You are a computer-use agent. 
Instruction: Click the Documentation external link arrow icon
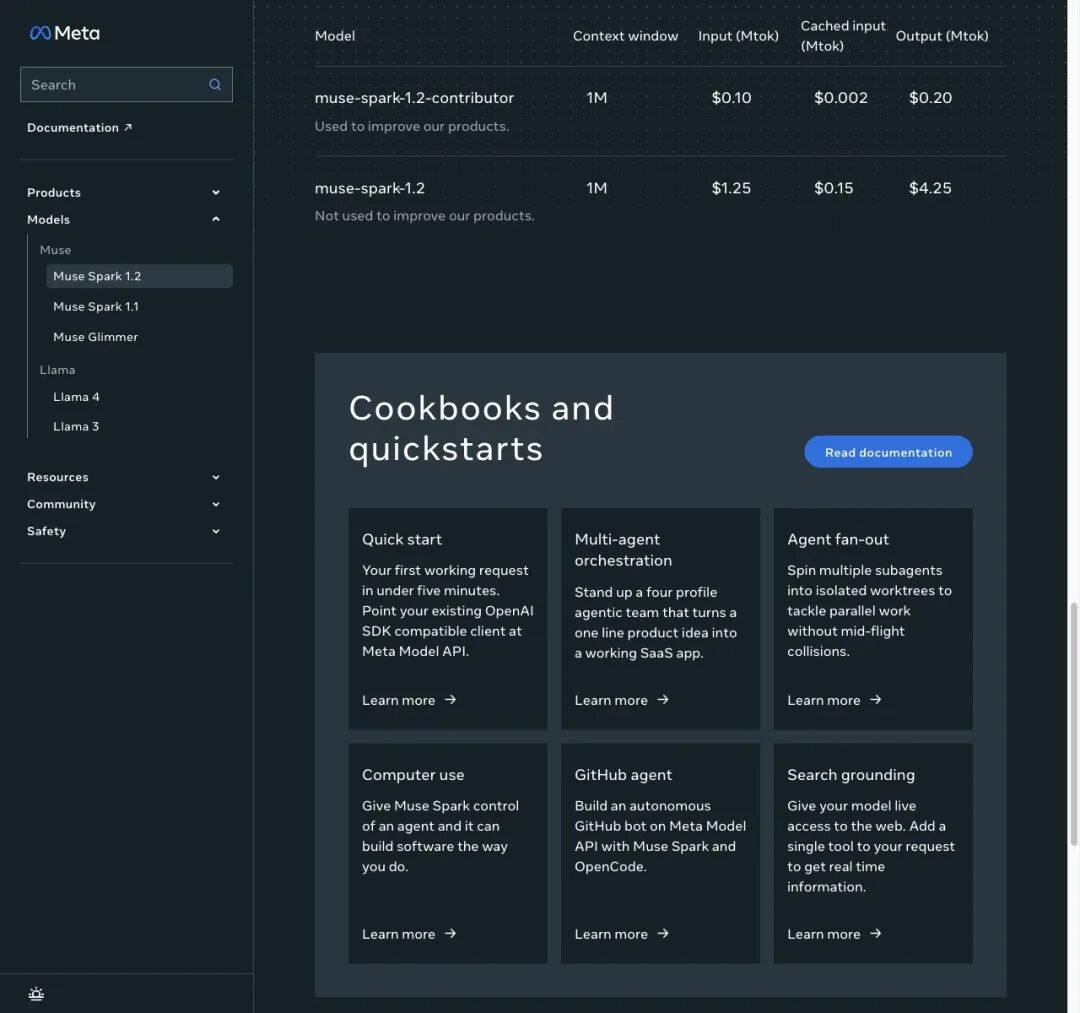click(x=127, y=127)
